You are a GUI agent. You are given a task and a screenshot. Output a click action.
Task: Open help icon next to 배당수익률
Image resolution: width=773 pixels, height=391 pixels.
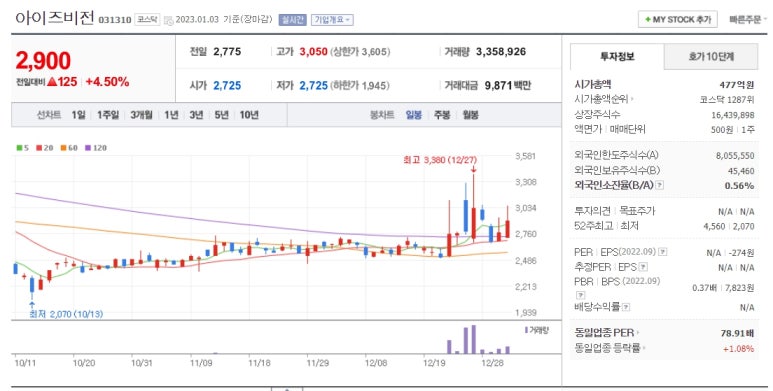click(x=626, y=307)
